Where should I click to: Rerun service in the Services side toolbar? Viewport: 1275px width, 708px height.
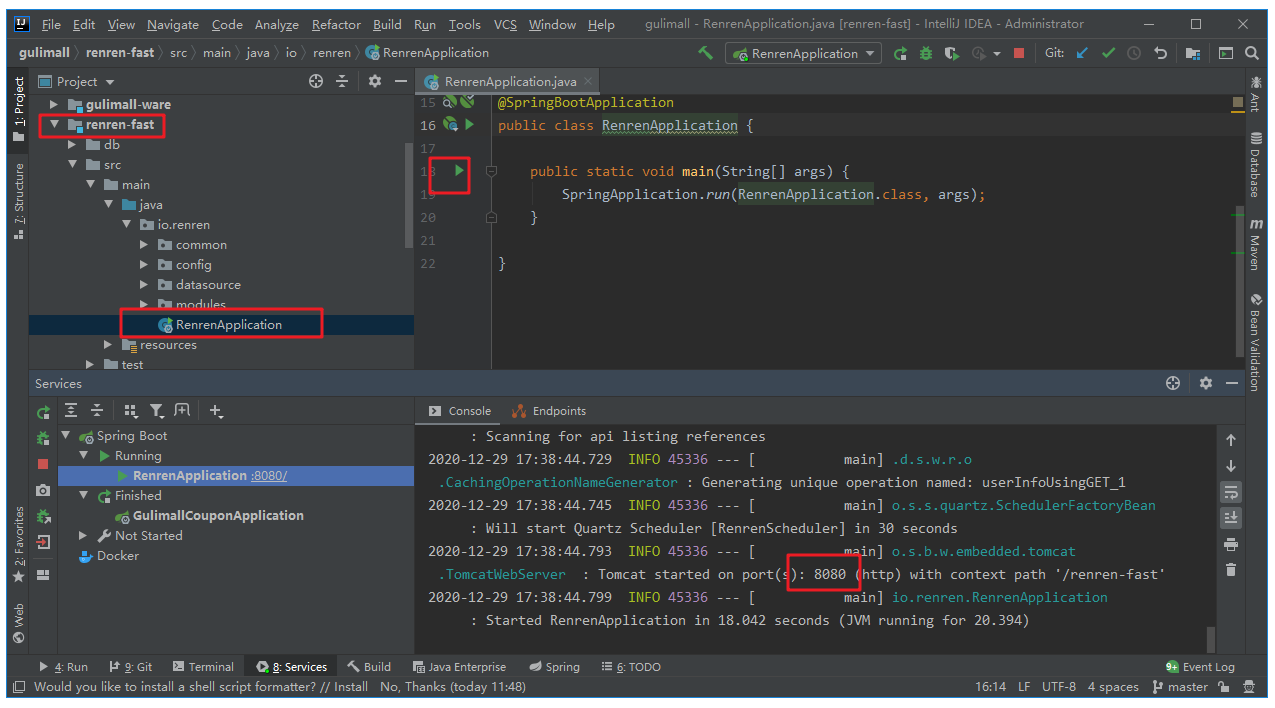point(43,411)
